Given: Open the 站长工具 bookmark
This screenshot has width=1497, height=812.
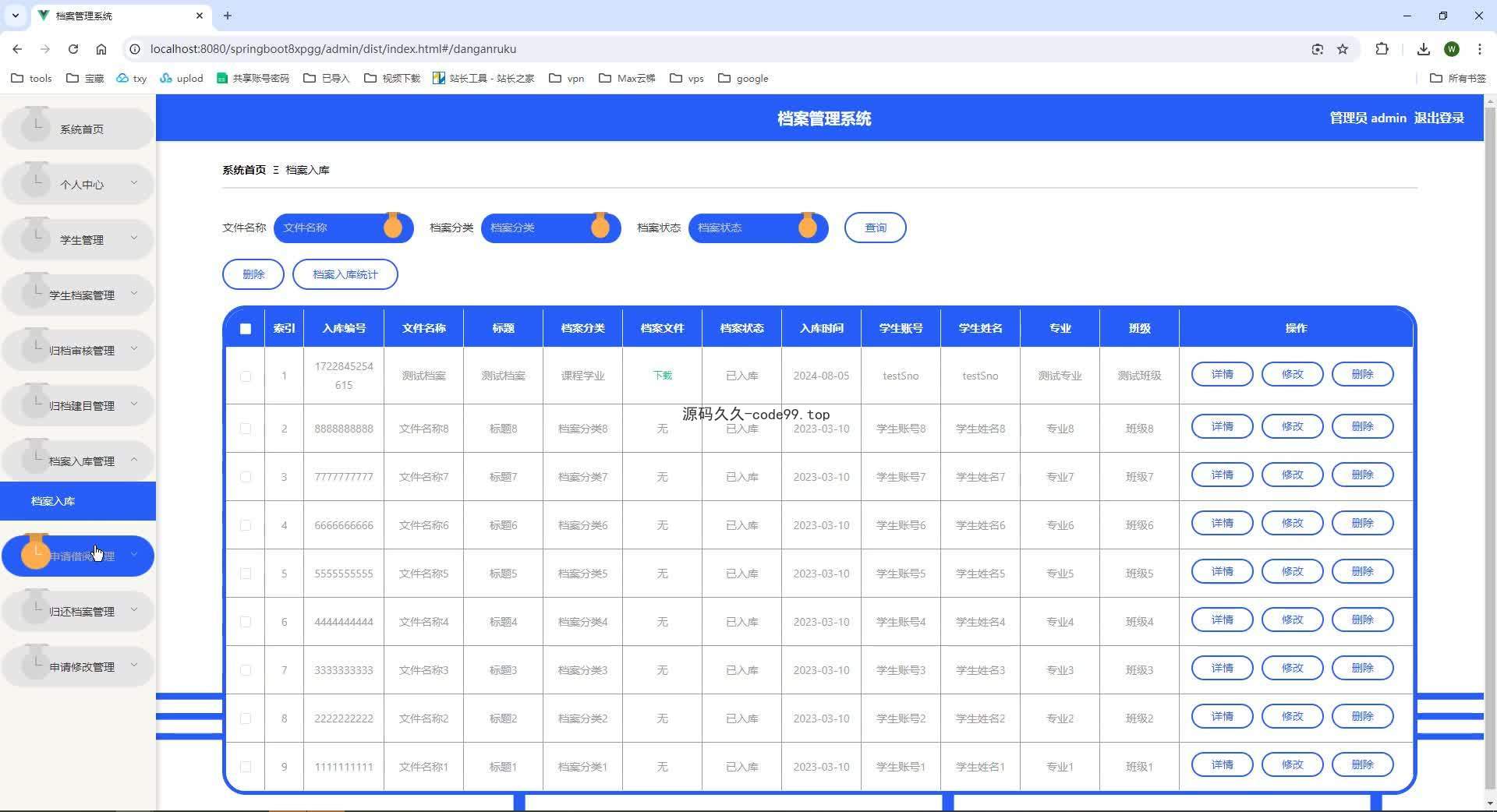Looking at the screenshot, I should point(483,78).
